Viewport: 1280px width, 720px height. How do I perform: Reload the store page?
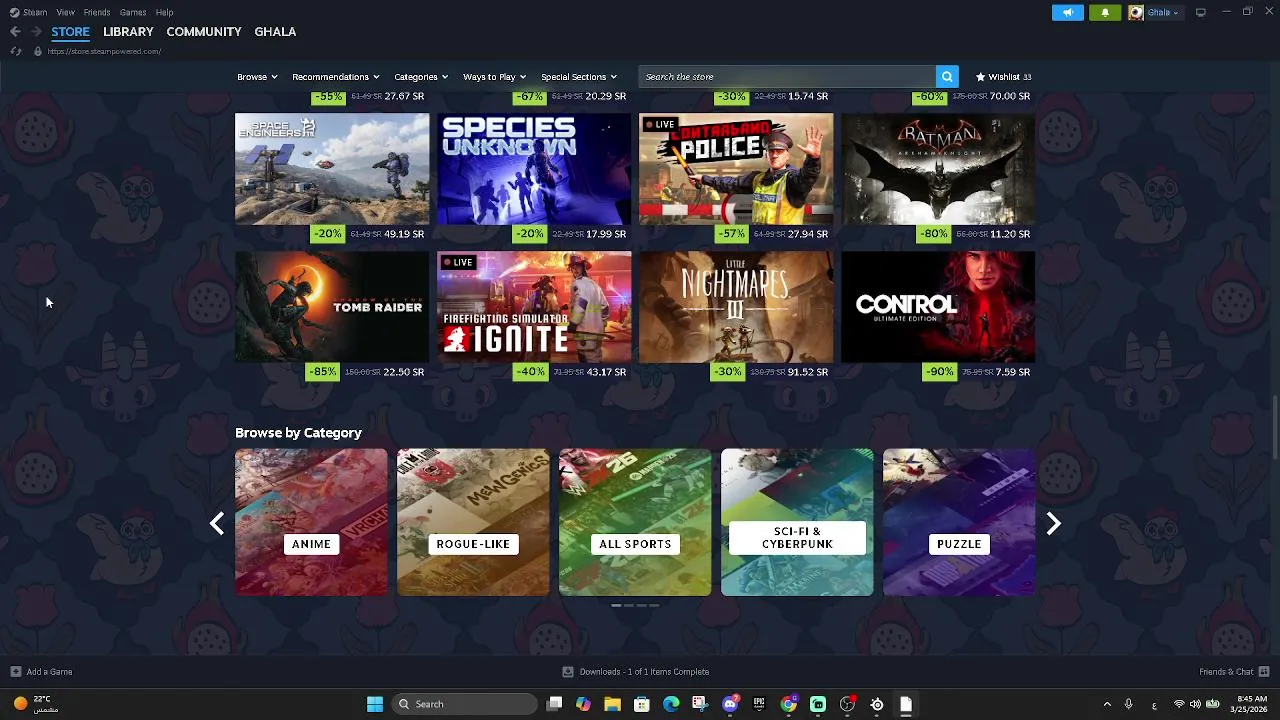(x=16, y=51)
